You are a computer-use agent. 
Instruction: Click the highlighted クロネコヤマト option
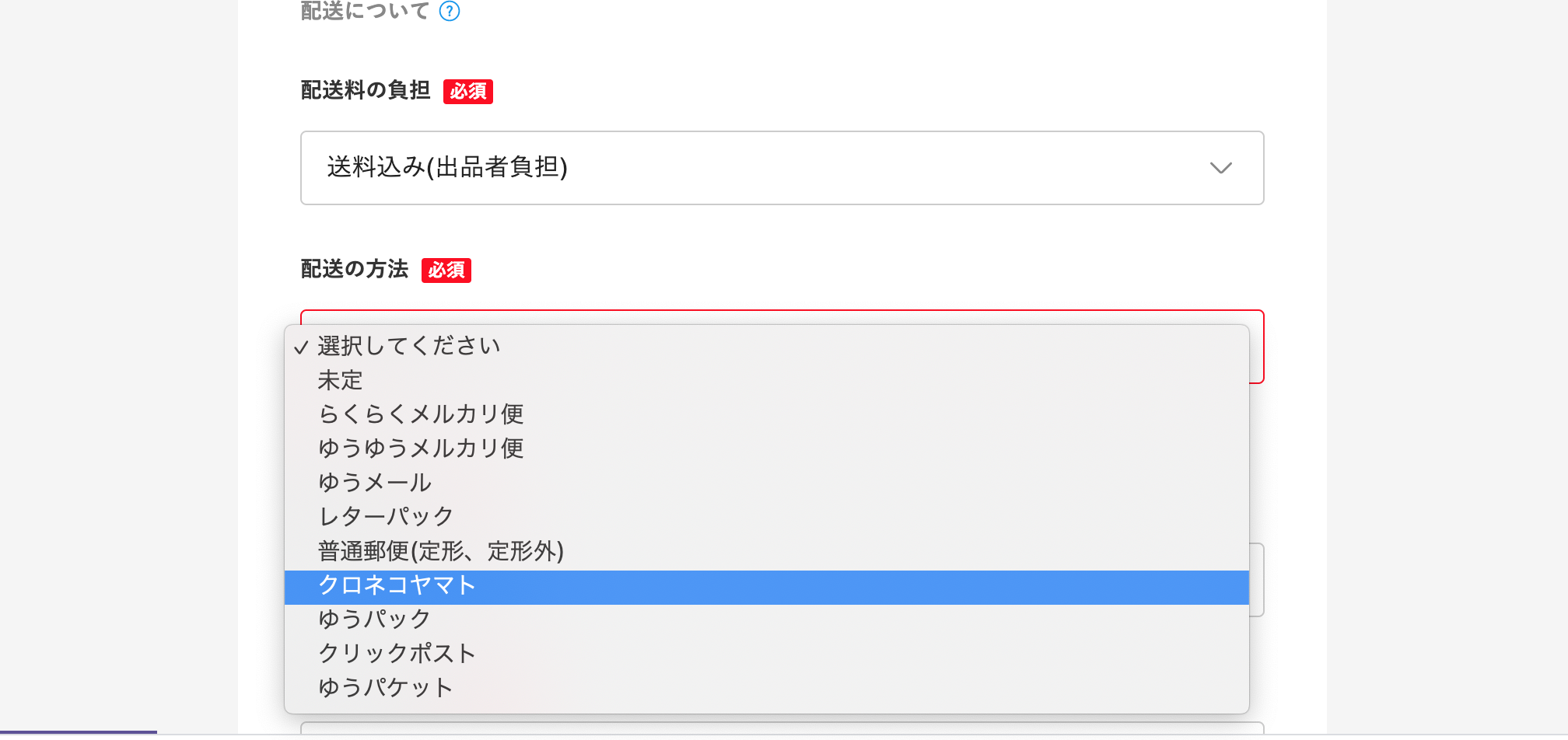767,587
